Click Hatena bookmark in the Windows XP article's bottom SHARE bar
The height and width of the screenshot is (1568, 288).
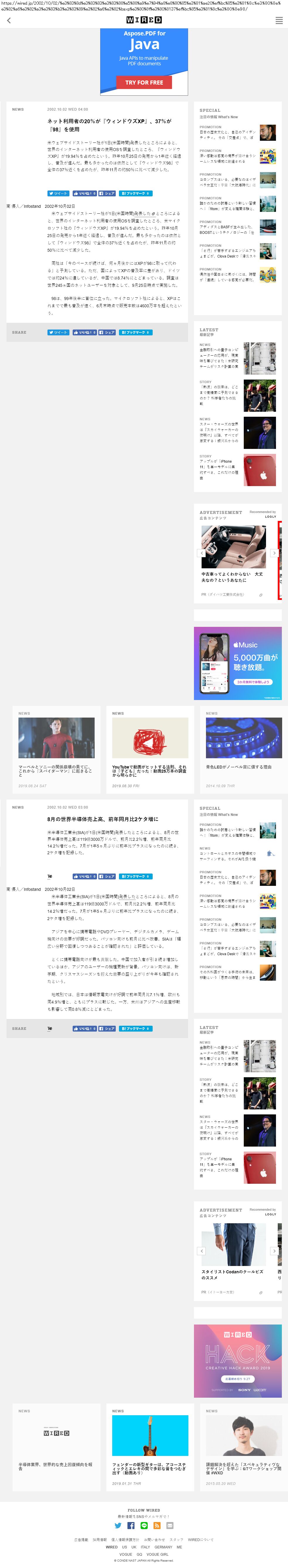click(135, 332)
